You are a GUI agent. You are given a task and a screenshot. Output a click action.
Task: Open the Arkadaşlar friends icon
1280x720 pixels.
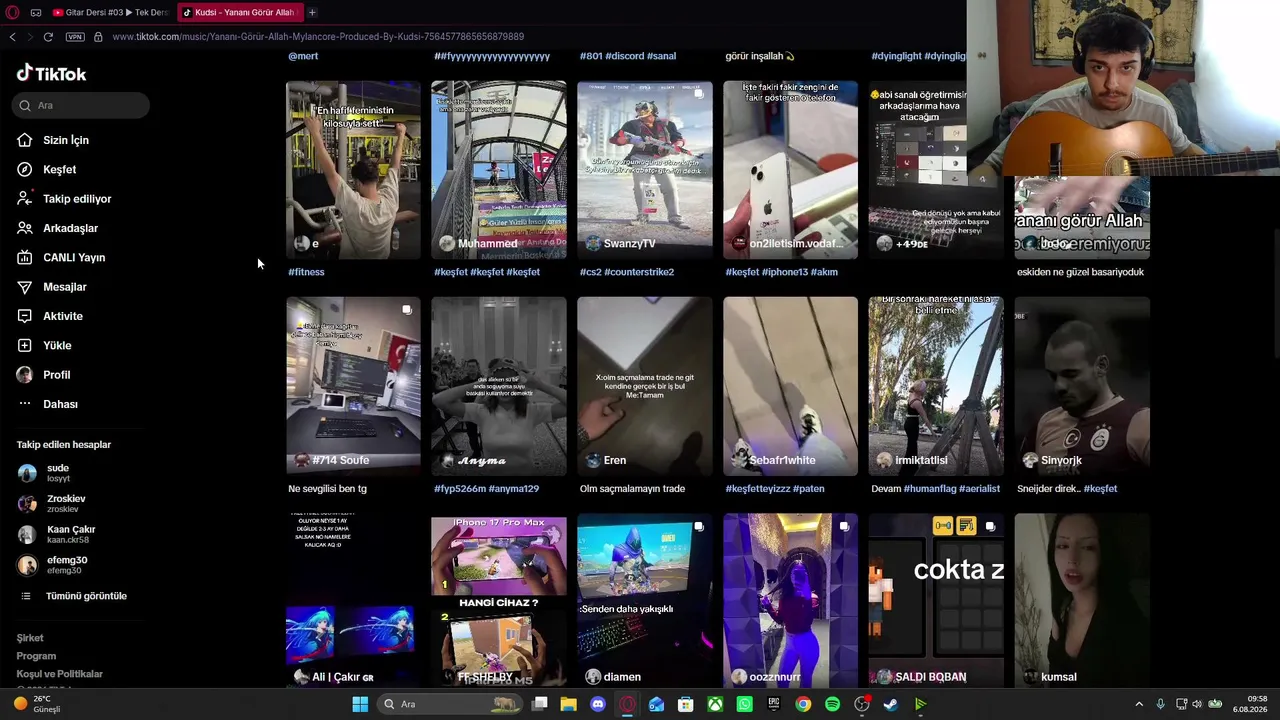[25, 228]
